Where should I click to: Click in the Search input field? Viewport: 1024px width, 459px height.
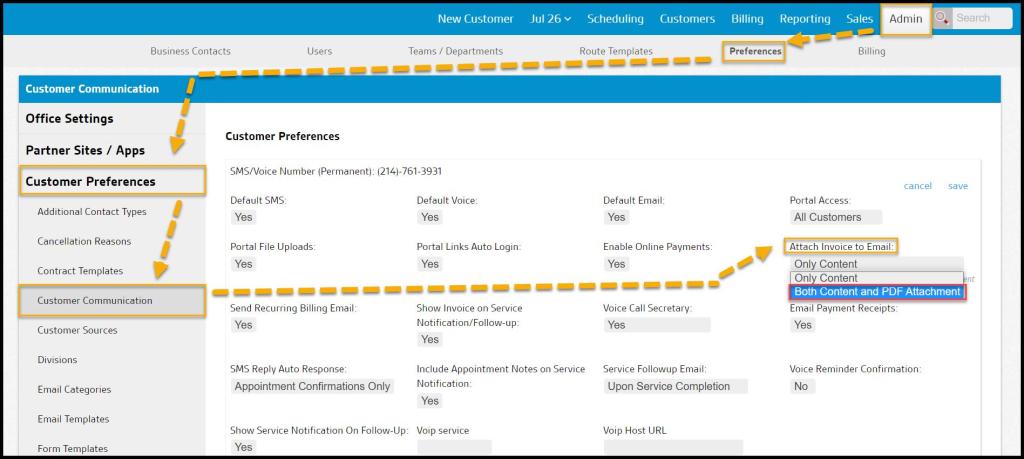(980, 18)
